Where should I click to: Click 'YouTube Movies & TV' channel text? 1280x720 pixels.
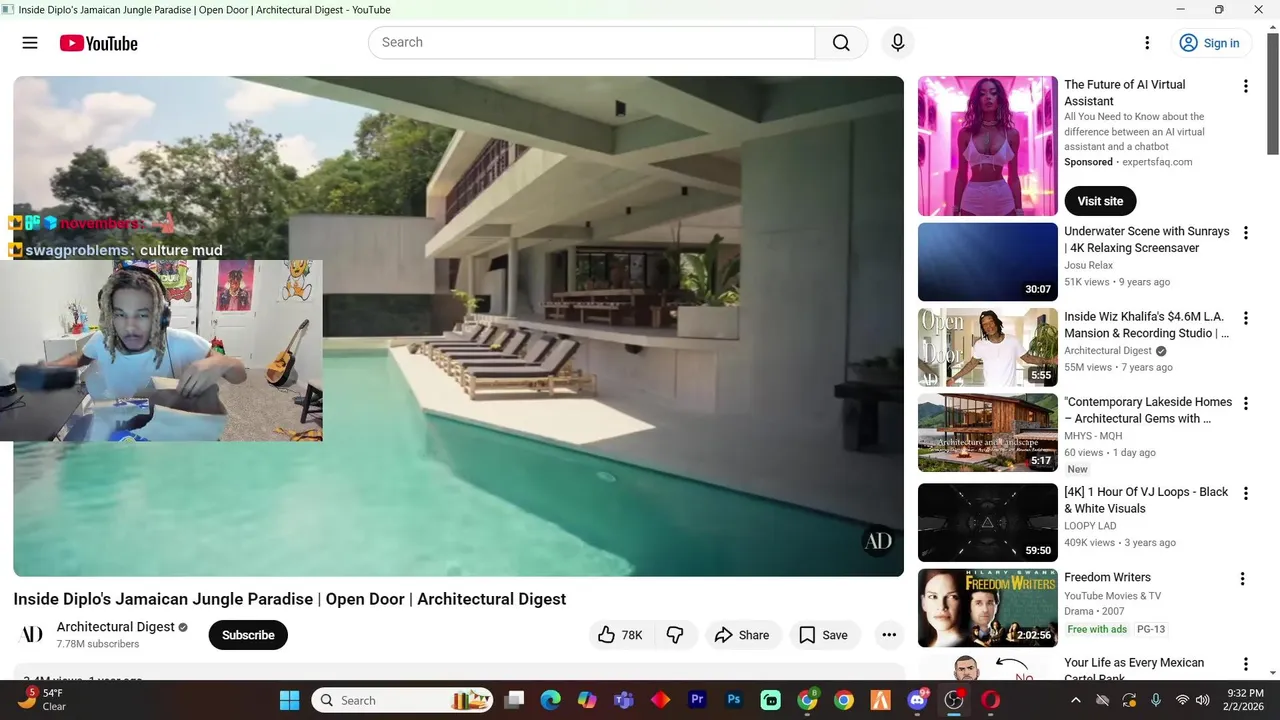pos(1112,596)
